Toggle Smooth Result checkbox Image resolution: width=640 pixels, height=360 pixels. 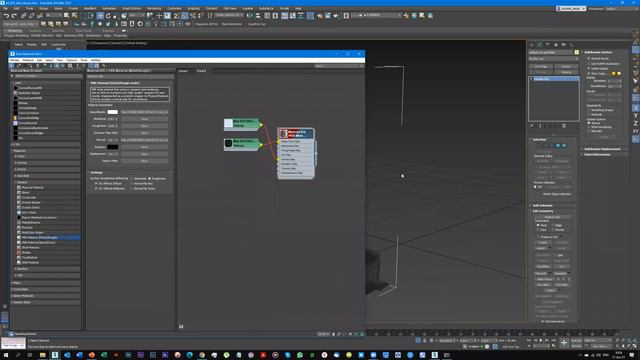[x=589, y=58]
